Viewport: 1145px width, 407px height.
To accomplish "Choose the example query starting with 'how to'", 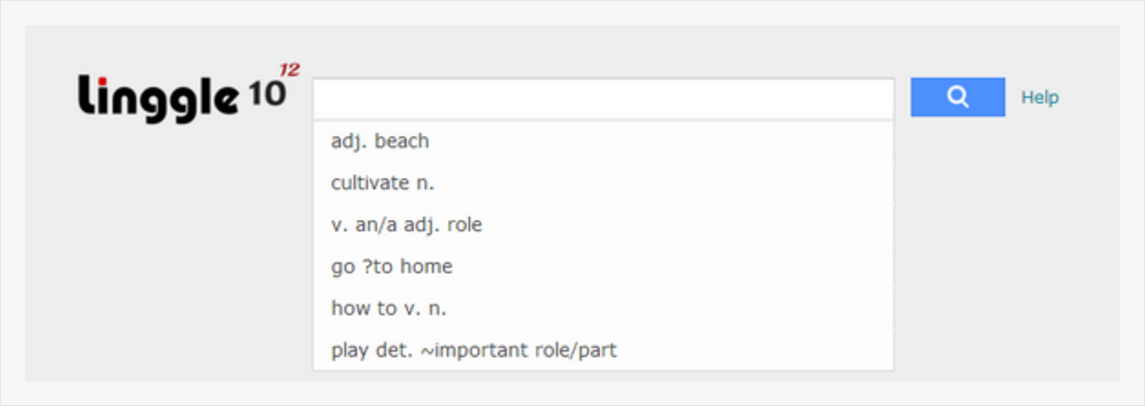I will pos(390,309).
